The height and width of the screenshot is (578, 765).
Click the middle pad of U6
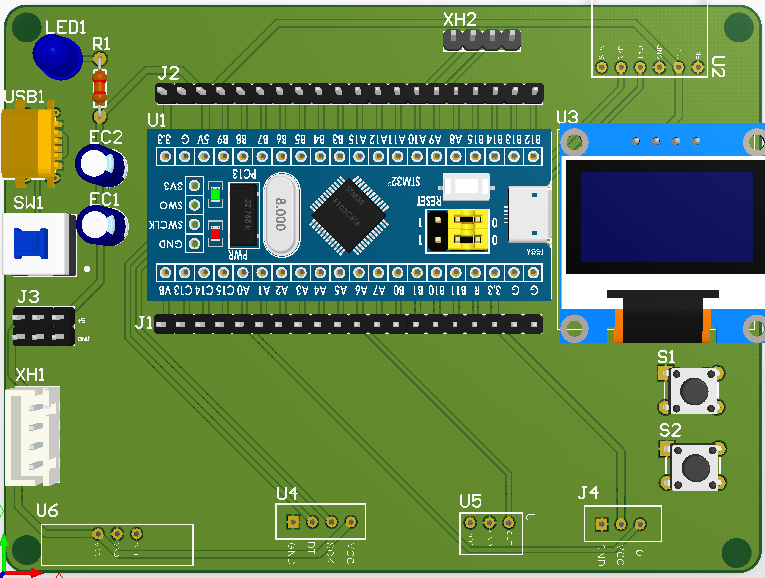pyautogui.click(x=117, y=534)
